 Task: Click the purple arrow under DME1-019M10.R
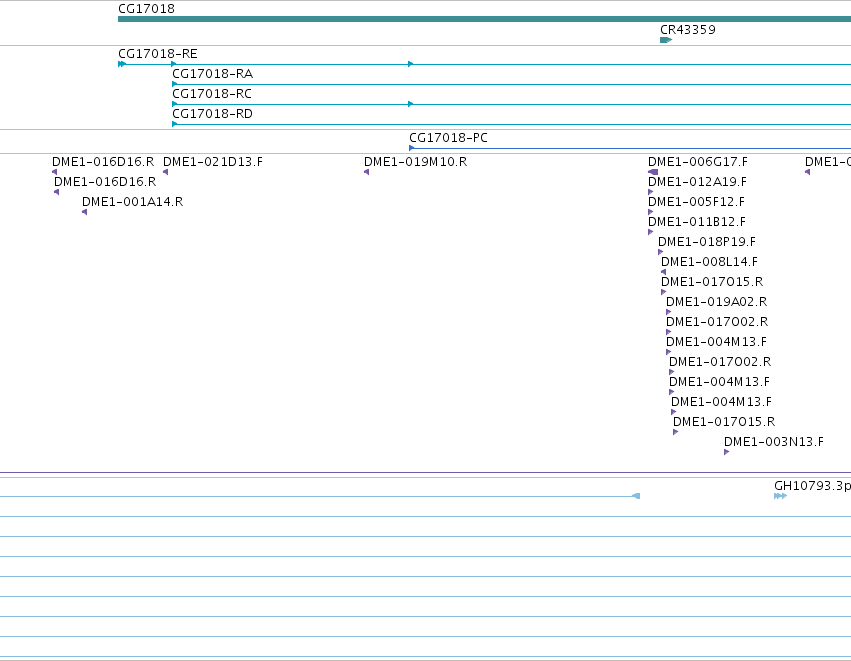coord(366,172)
